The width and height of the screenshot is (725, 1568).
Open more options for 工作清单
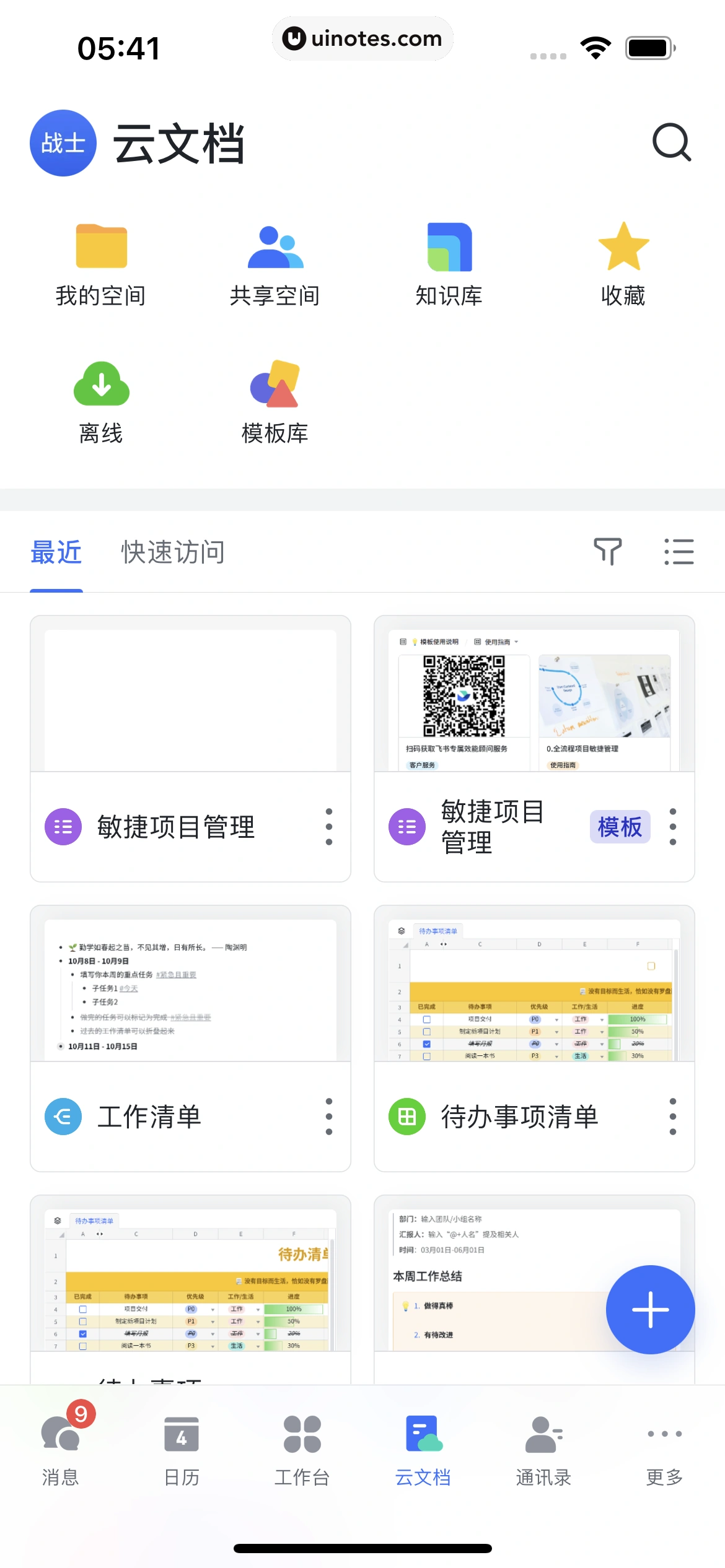(329, 1117)
